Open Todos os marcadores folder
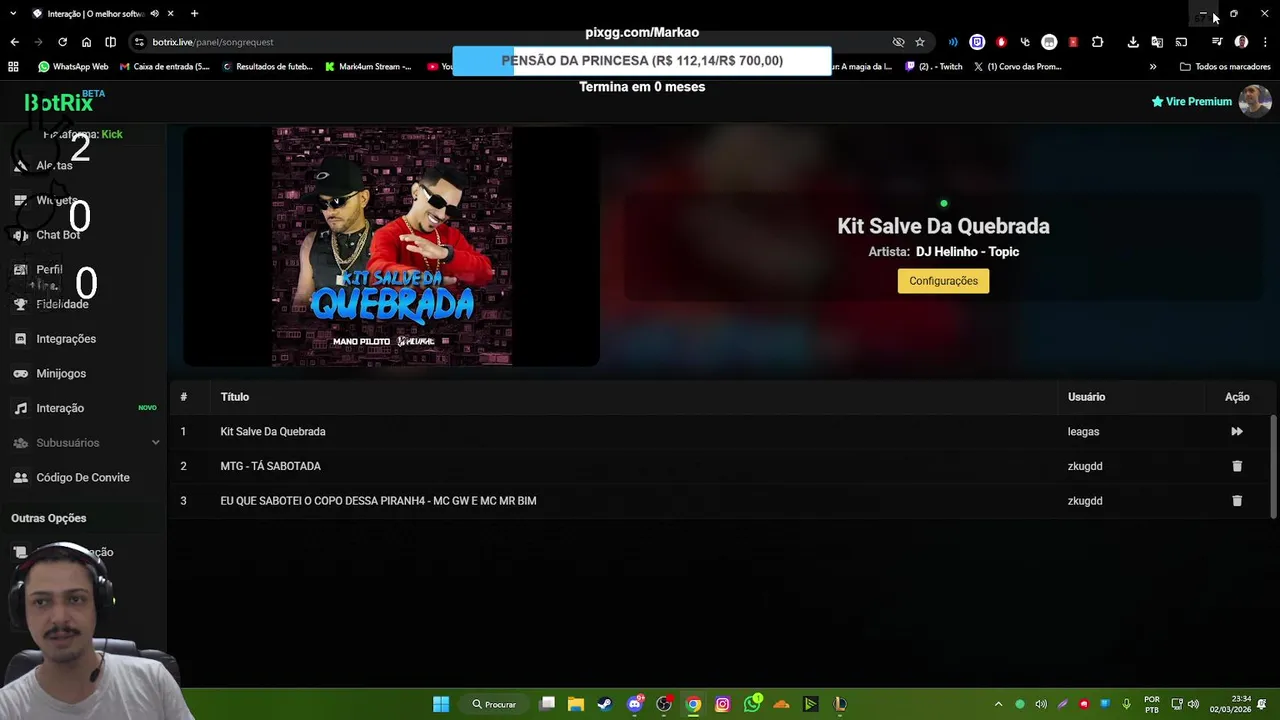 coord(1225,67)
